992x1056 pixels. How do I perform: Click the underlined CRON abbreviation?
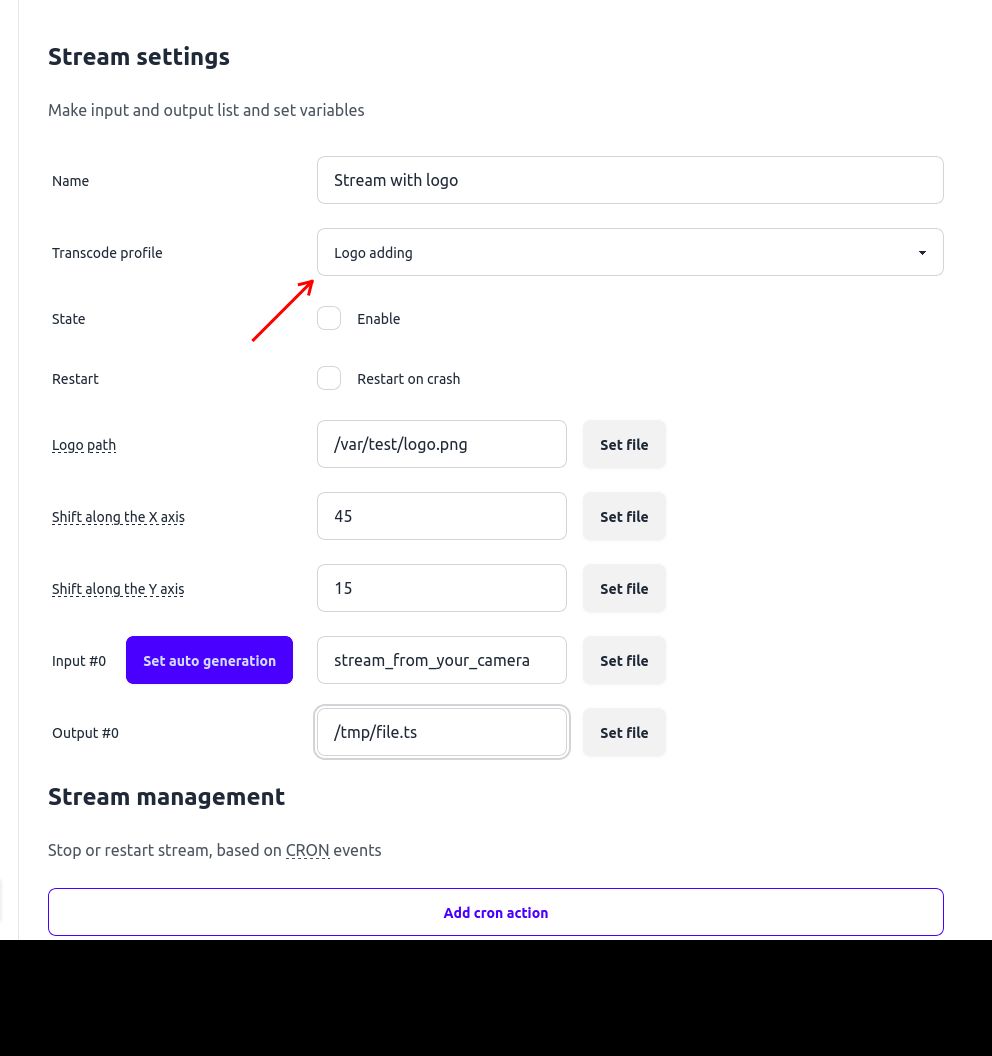pyautogui.click(x=307, y=850)
